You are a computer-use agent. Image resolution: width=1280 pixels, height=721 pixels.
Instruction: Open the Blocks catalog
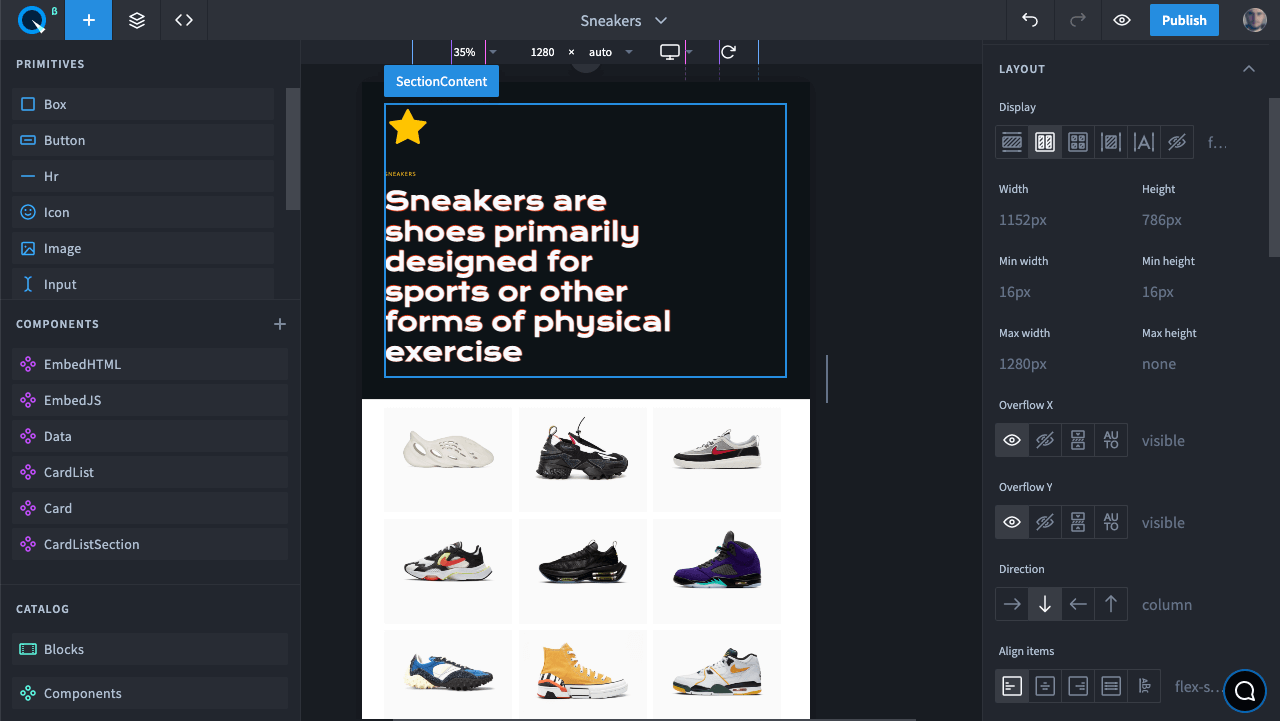coord(150,649)
